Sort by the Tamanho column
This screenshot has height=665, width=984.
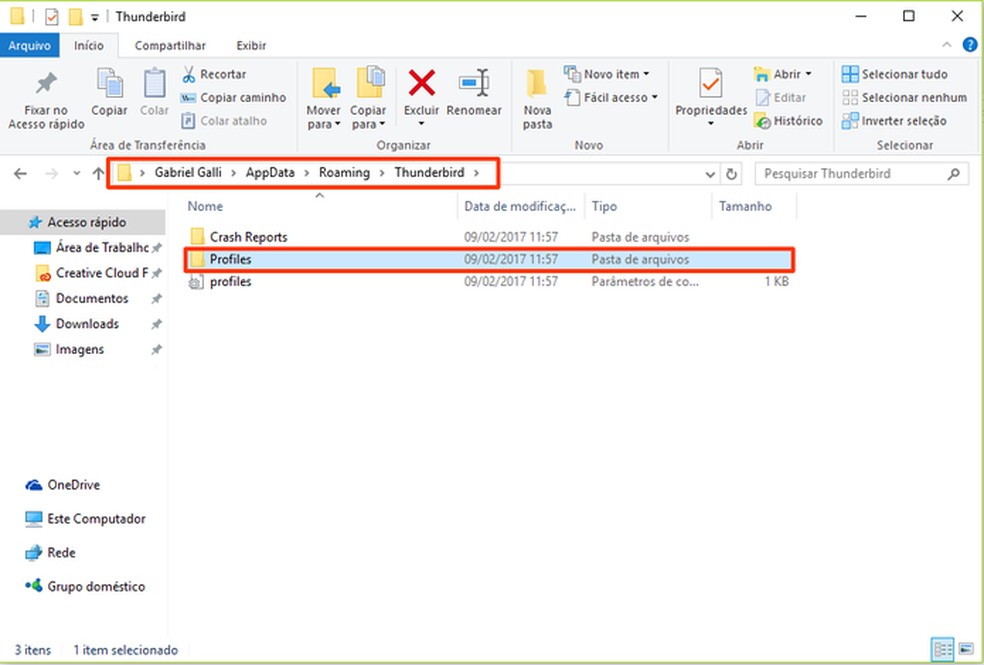click(754, 206)
